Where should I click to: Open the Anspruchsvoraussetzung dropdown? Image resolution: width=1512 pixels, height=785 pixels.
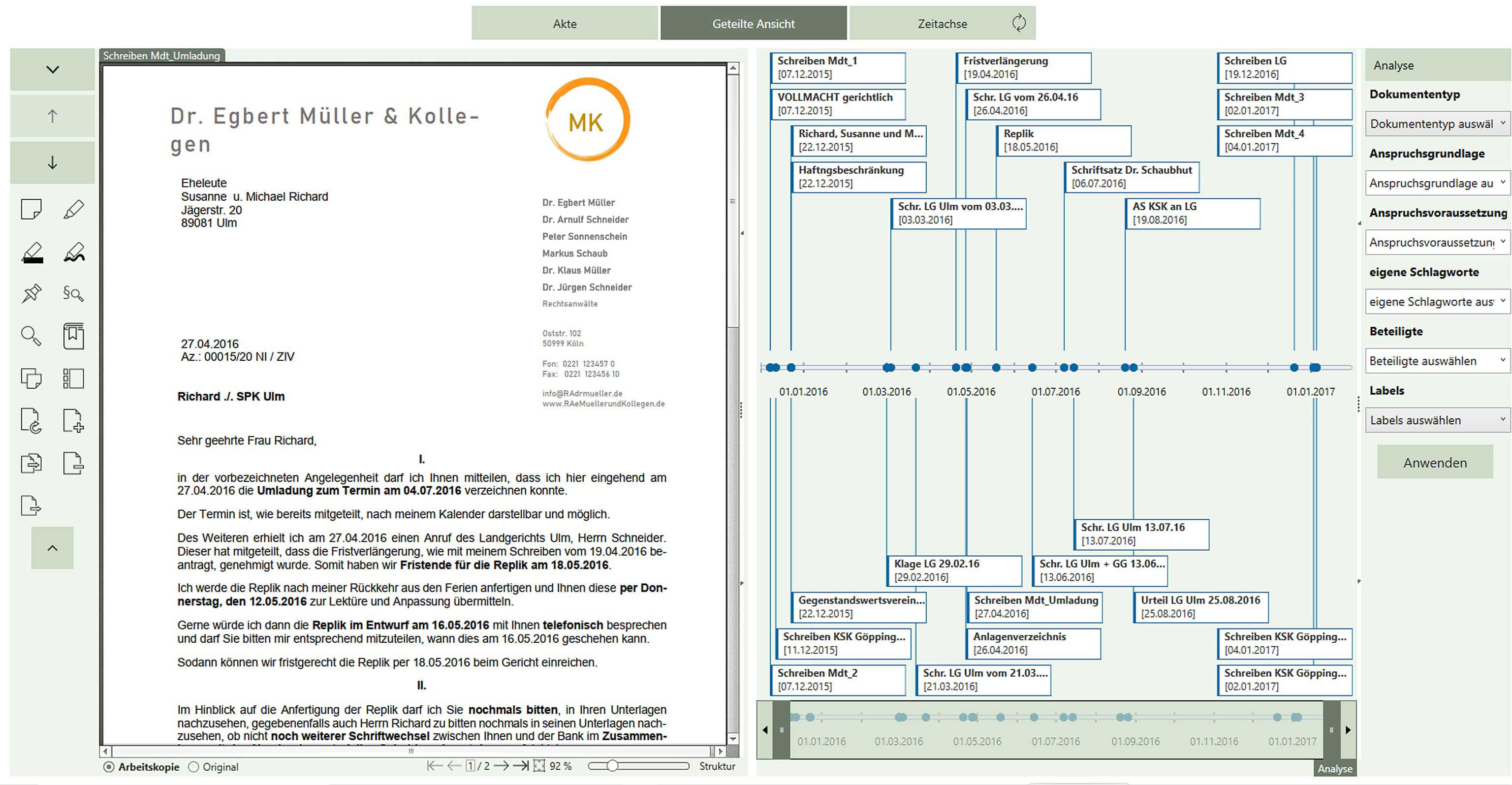1438,242
